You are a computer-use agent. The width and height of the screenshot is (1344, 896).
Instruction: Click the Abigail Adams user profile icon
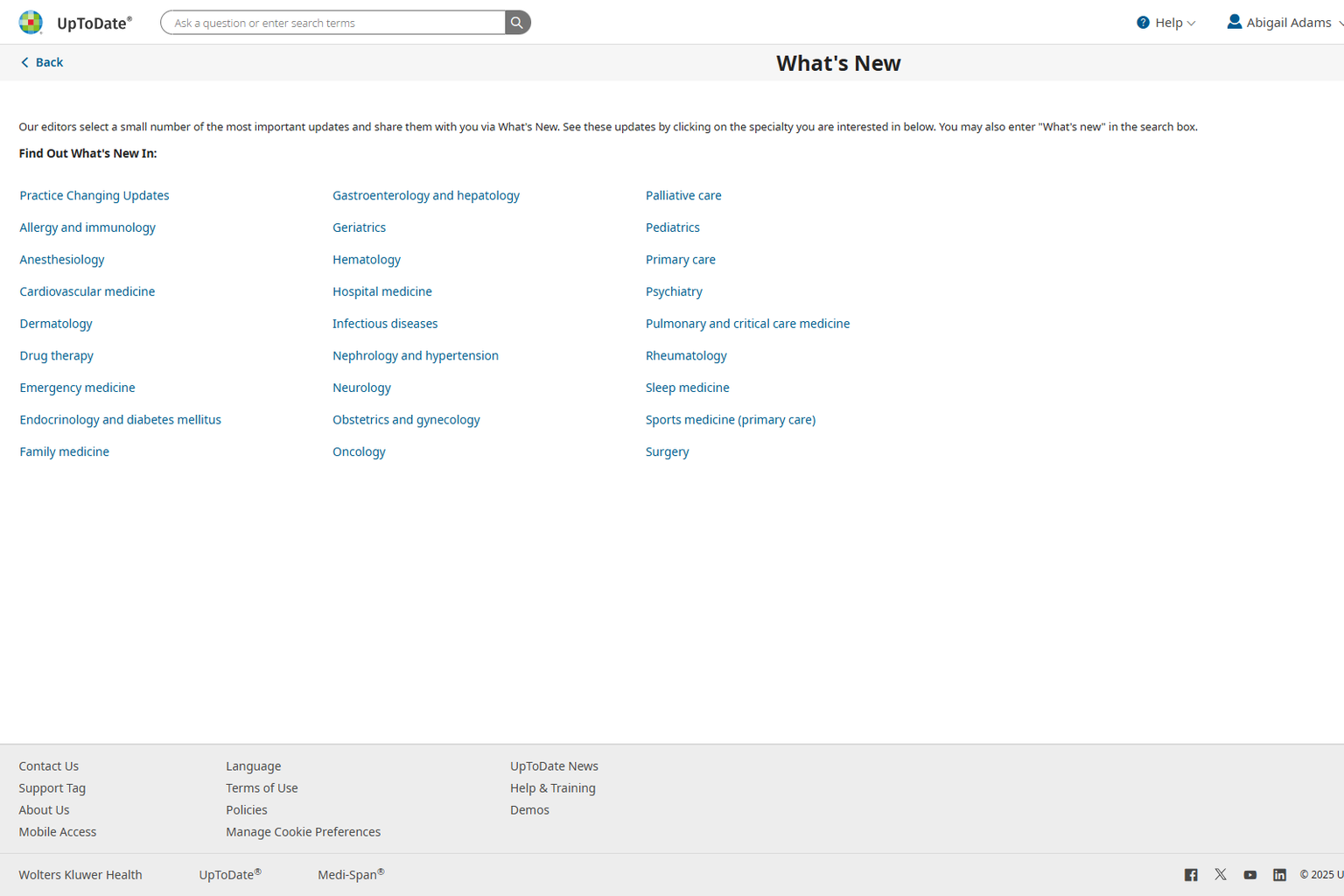[1234, 22]
